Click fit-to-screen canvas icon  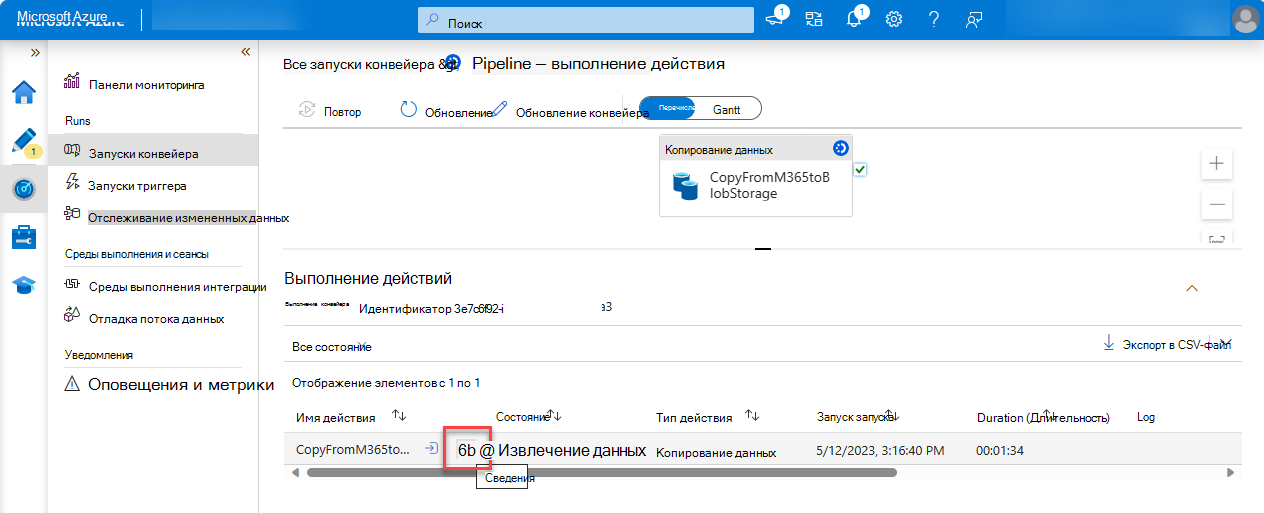pyautogui.click(x=1217, y=240)
